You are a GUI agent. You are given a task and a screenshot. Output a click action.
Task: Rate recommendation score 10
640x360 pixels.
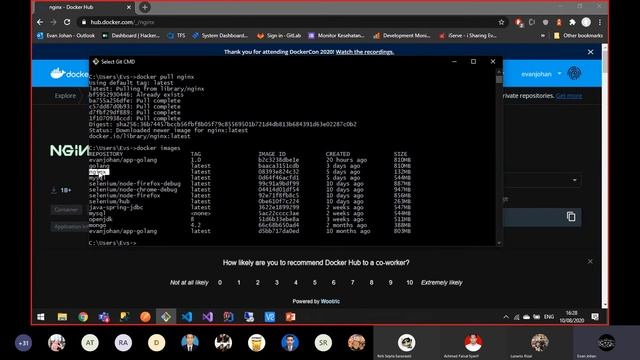[x=409, y=282]
